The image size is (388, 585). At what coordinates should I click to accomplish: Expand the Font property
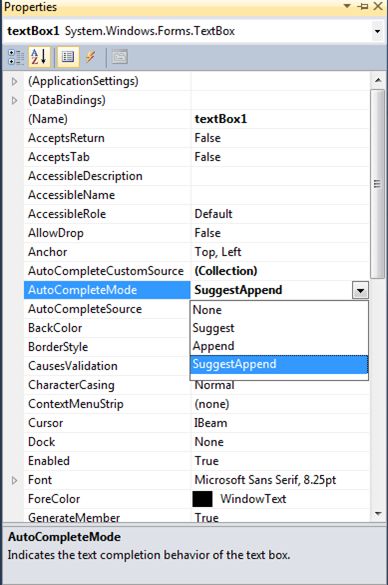(14, 480)
